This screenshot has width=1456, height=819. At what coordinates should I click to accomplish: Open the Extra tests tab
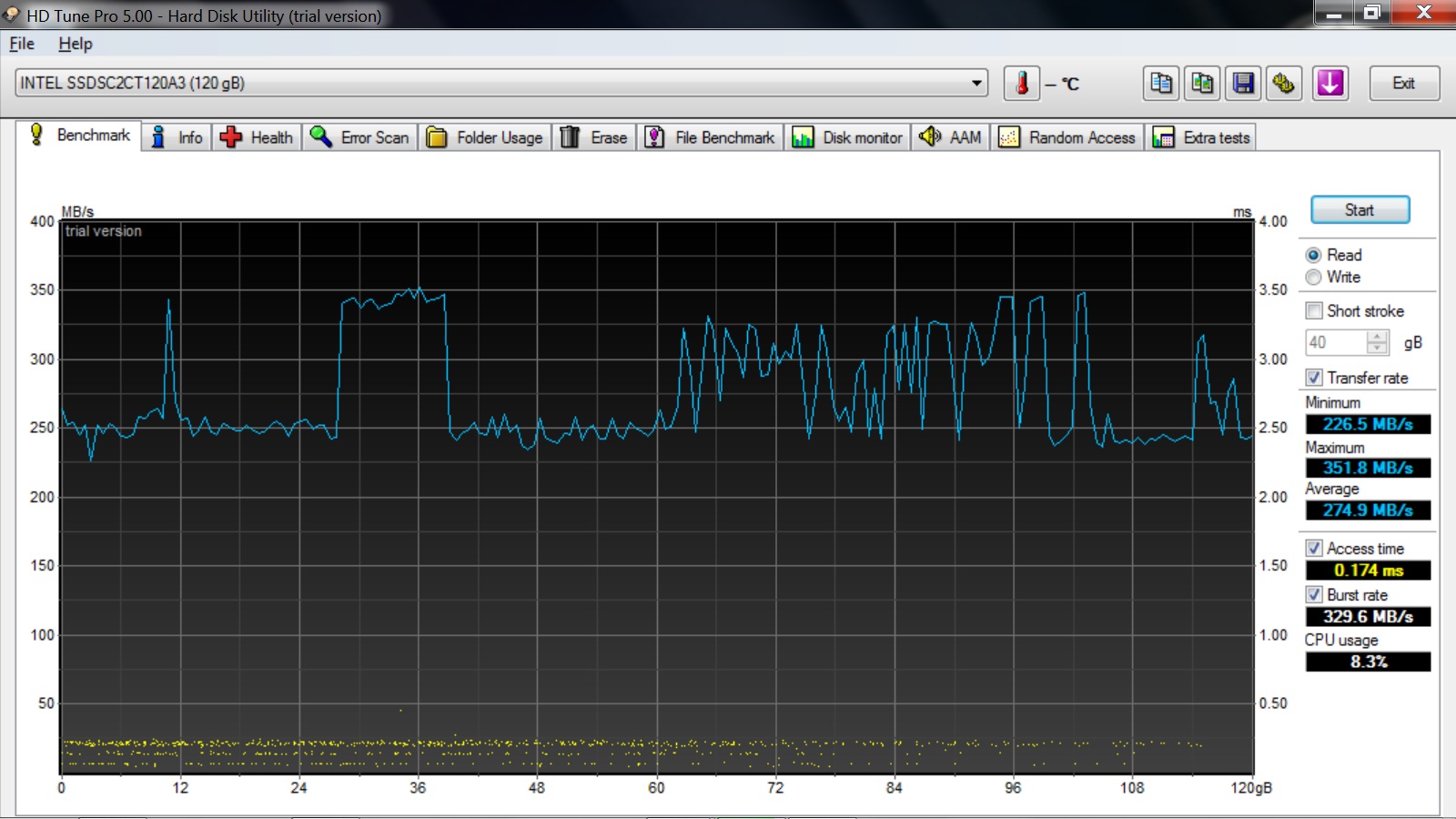point(1201,137)
